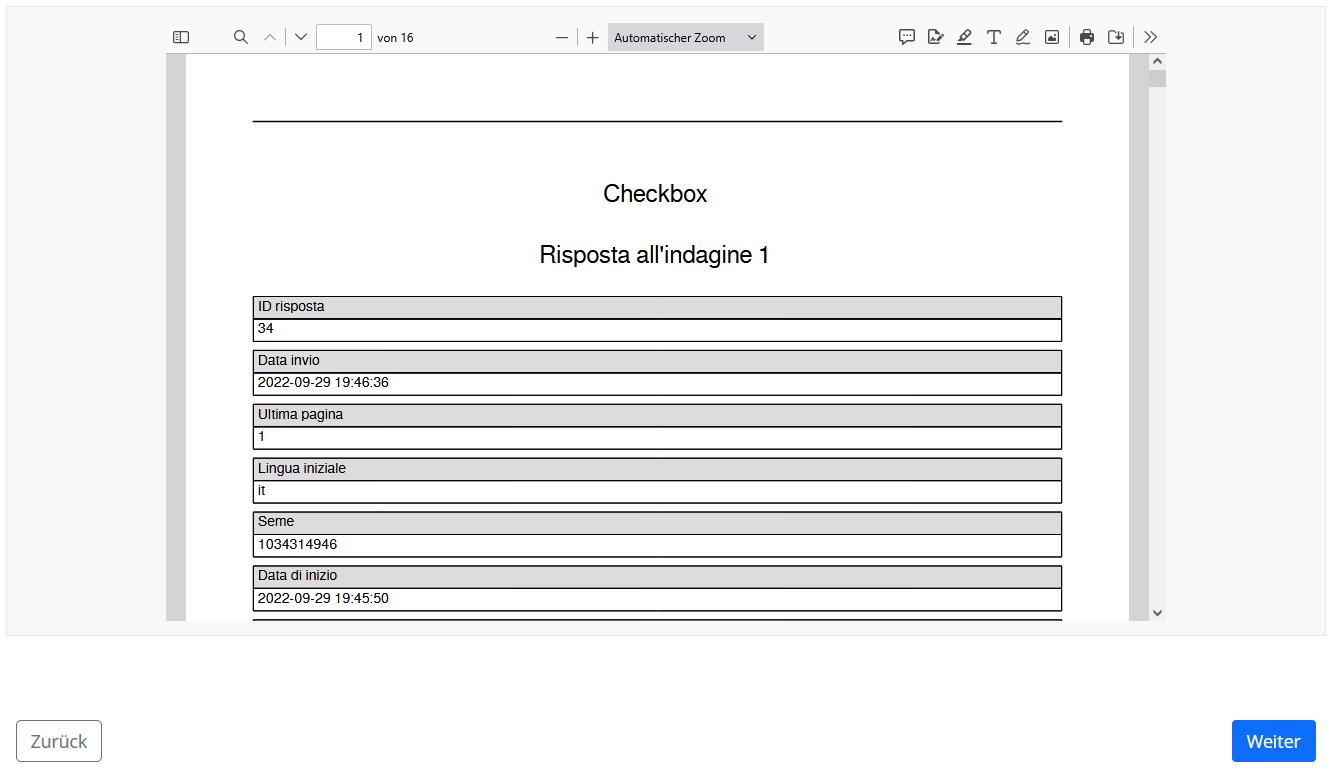Expand the additional tools menu
Viewport: 1330px width, 772px height.
(1151, 37)
